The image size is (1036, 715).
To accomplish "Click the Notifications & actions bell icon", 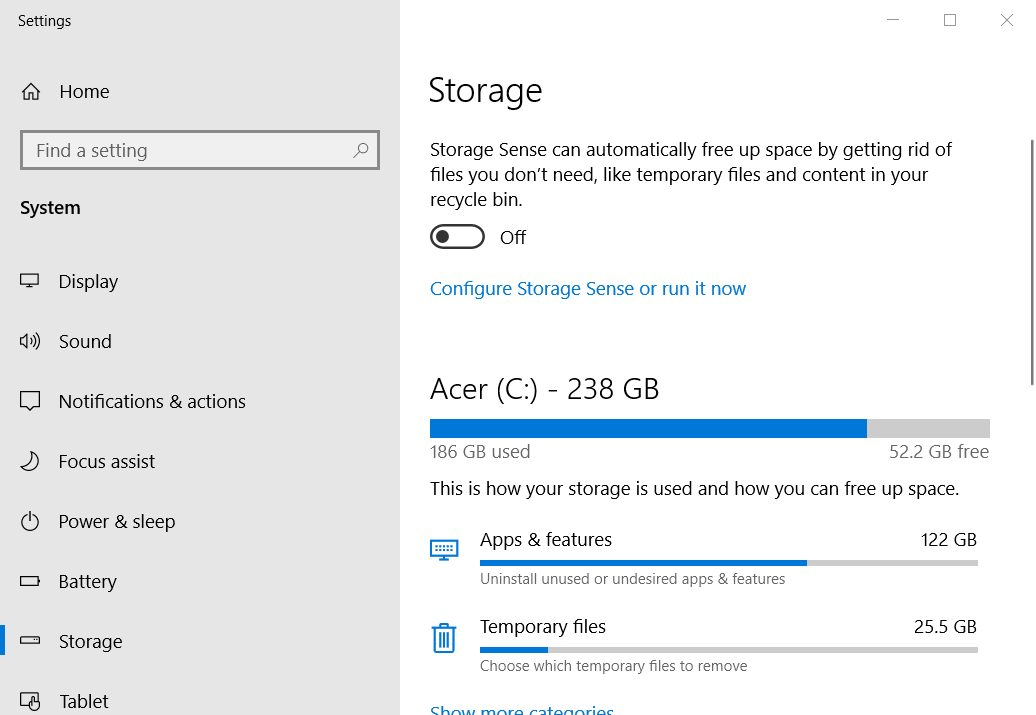I will (x=31, y=401).
